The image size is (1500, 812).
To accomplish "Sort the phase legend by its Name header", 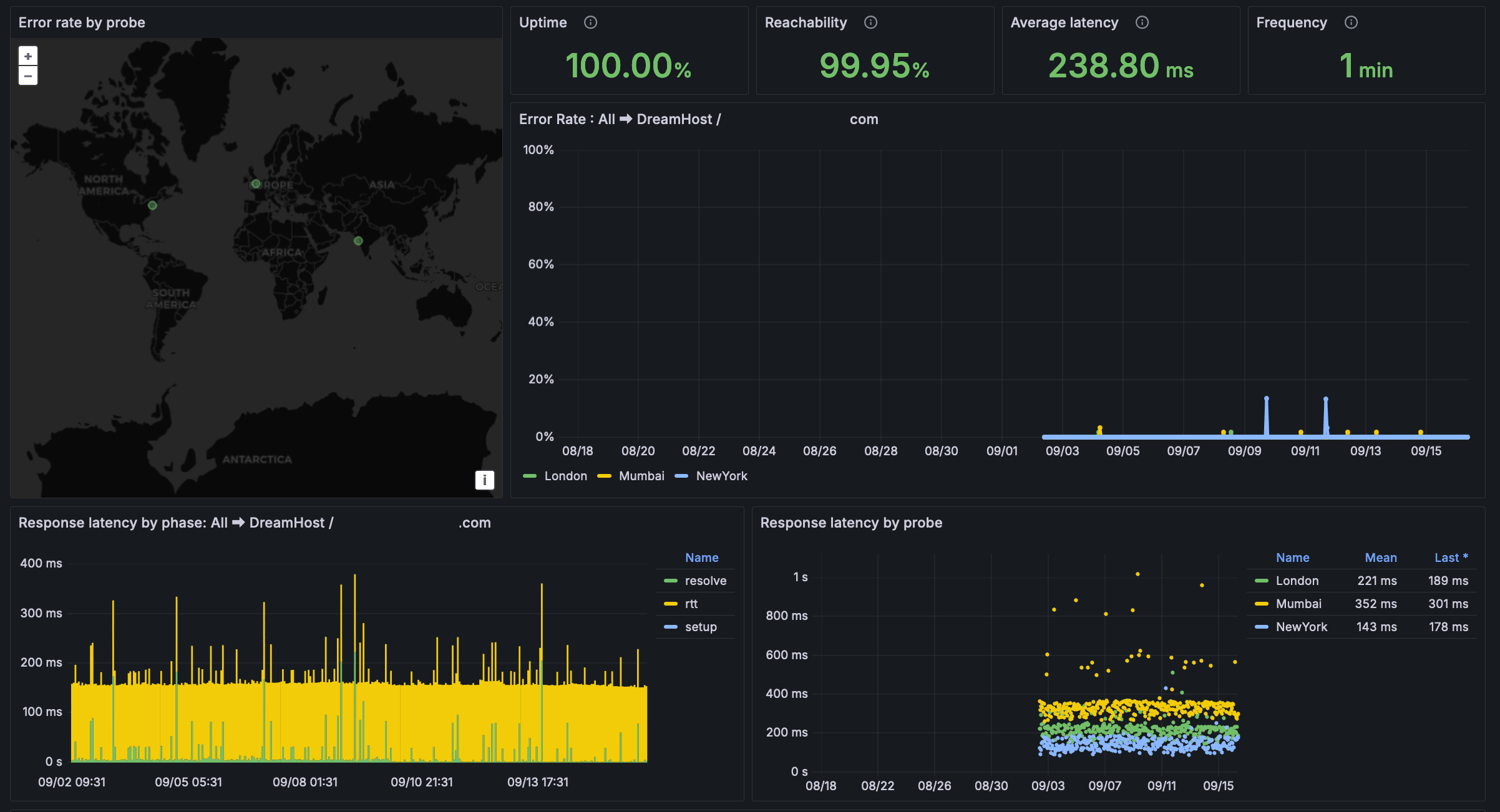I will click(x=701, y=557).
